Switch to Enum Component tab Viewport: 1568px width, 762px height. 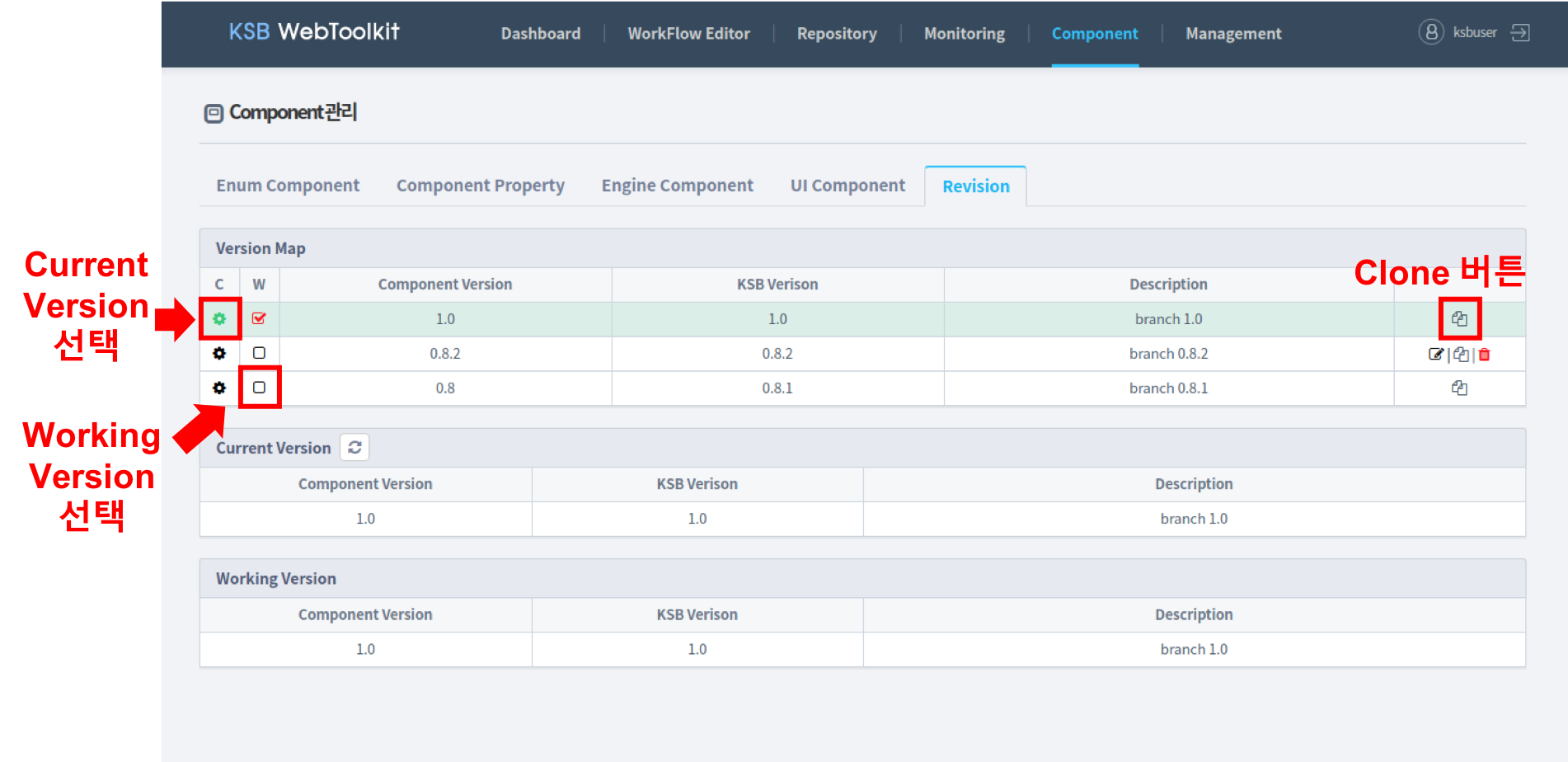click(288, 186)
